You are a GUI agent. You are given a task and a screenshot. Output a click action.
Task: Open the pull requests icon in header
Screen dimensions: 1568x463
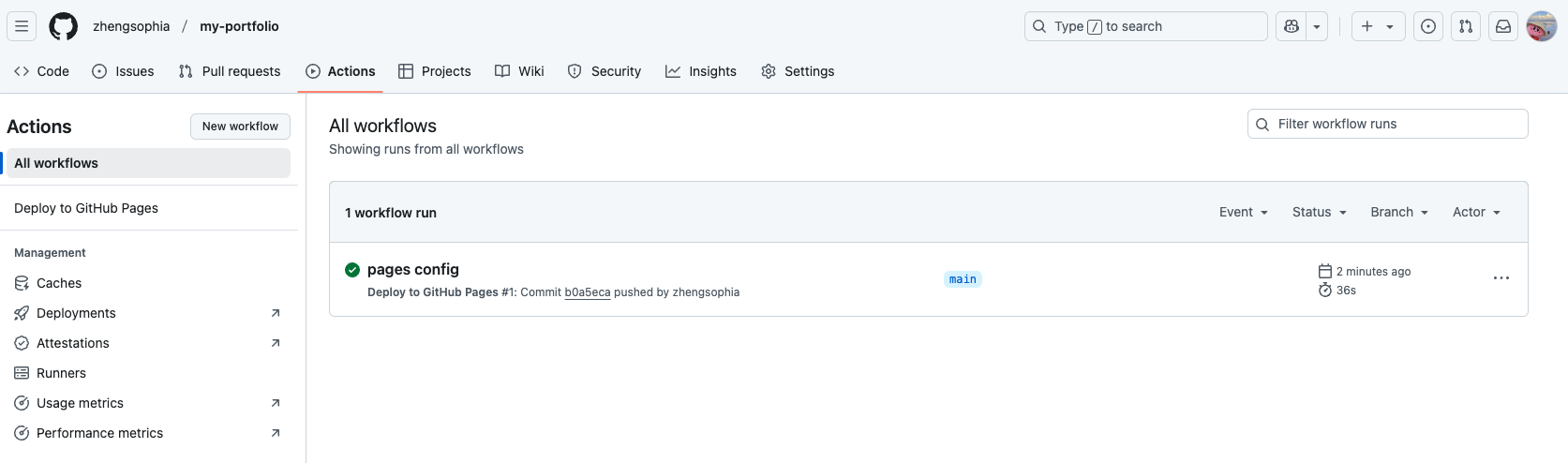1466,26
